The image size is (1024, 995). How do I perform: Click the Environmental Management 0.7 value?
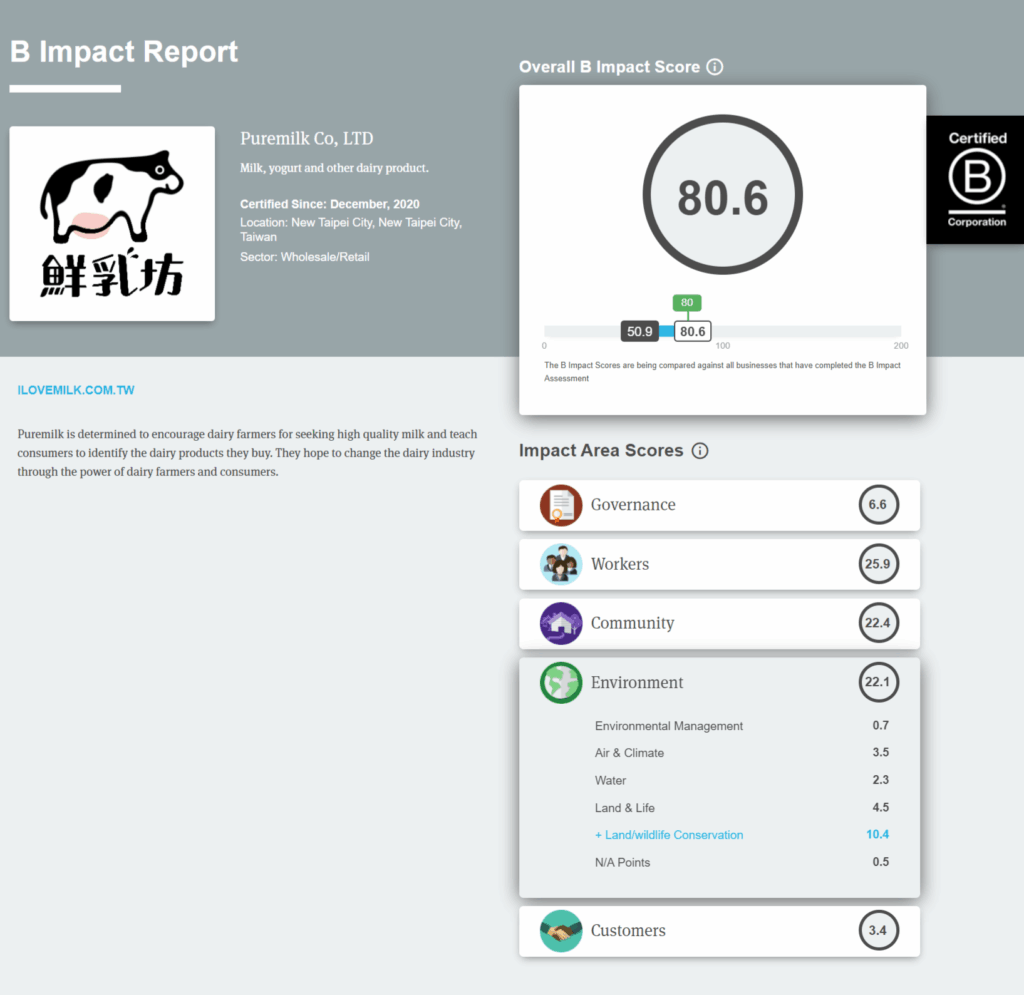point(880,725)
